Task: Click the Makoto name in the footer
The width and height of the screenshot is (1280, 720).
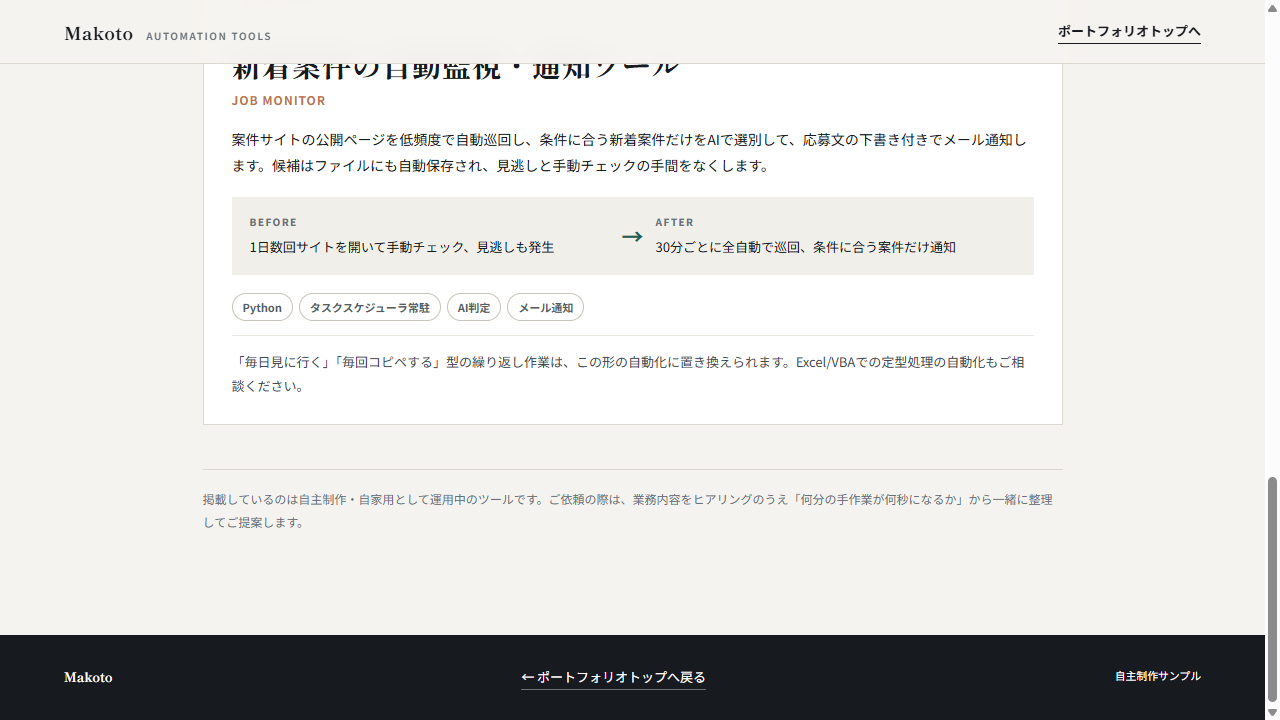Action: click(88, 677)
